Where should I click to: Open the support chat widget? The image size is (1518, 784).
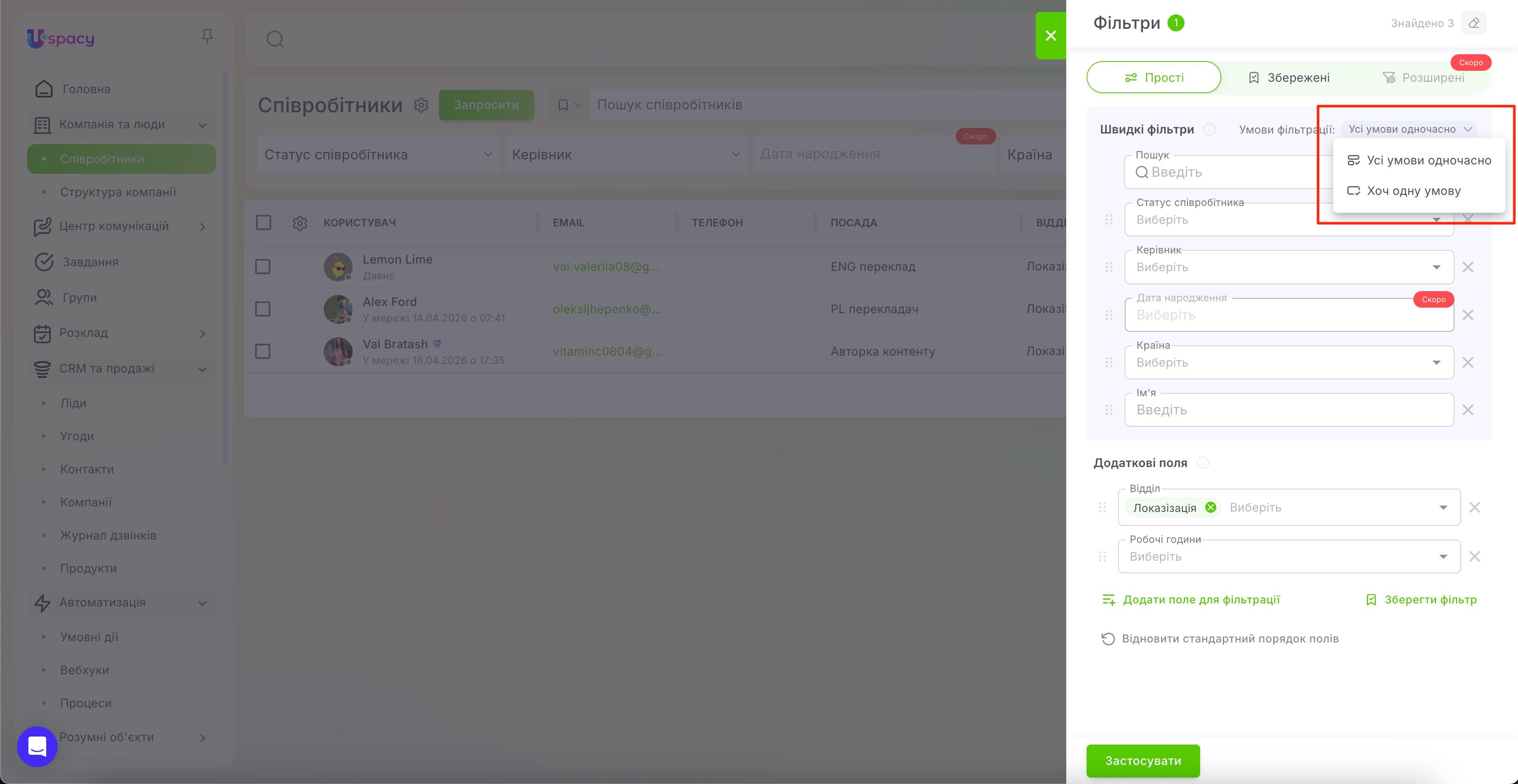click(37, 746)
